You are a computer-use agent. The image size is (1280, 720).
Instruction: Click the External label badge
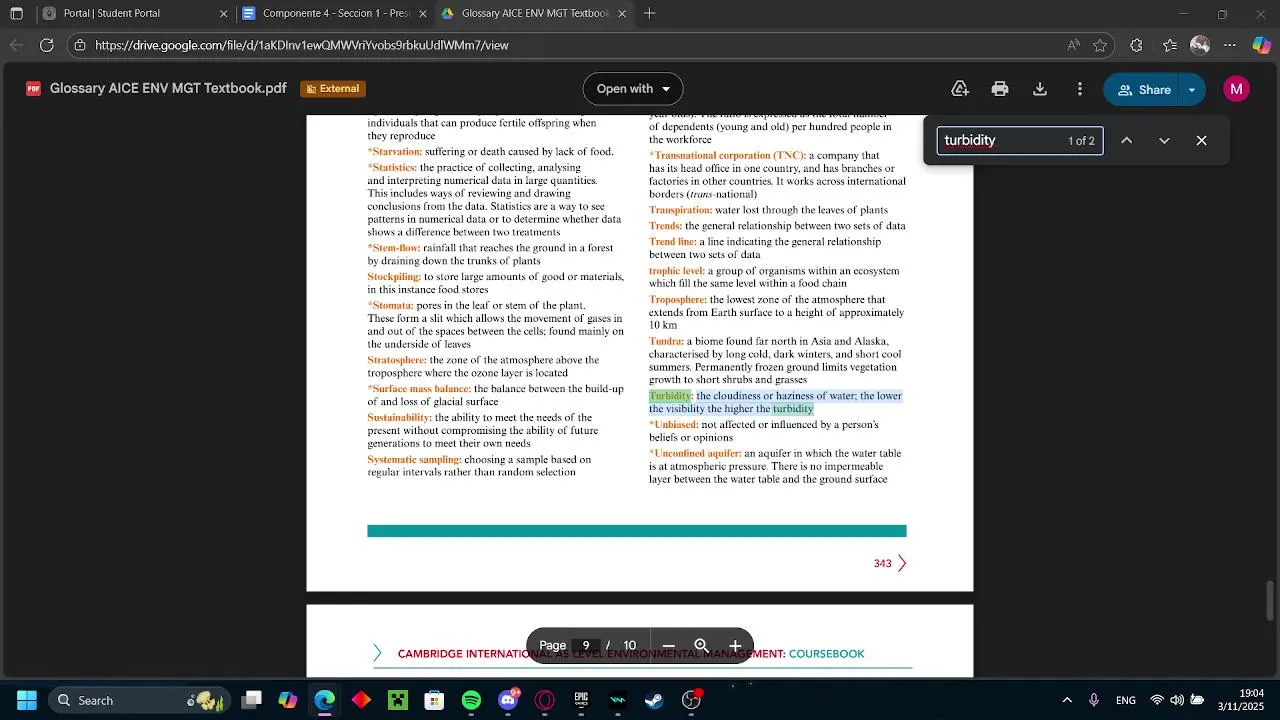coord(333,89)
